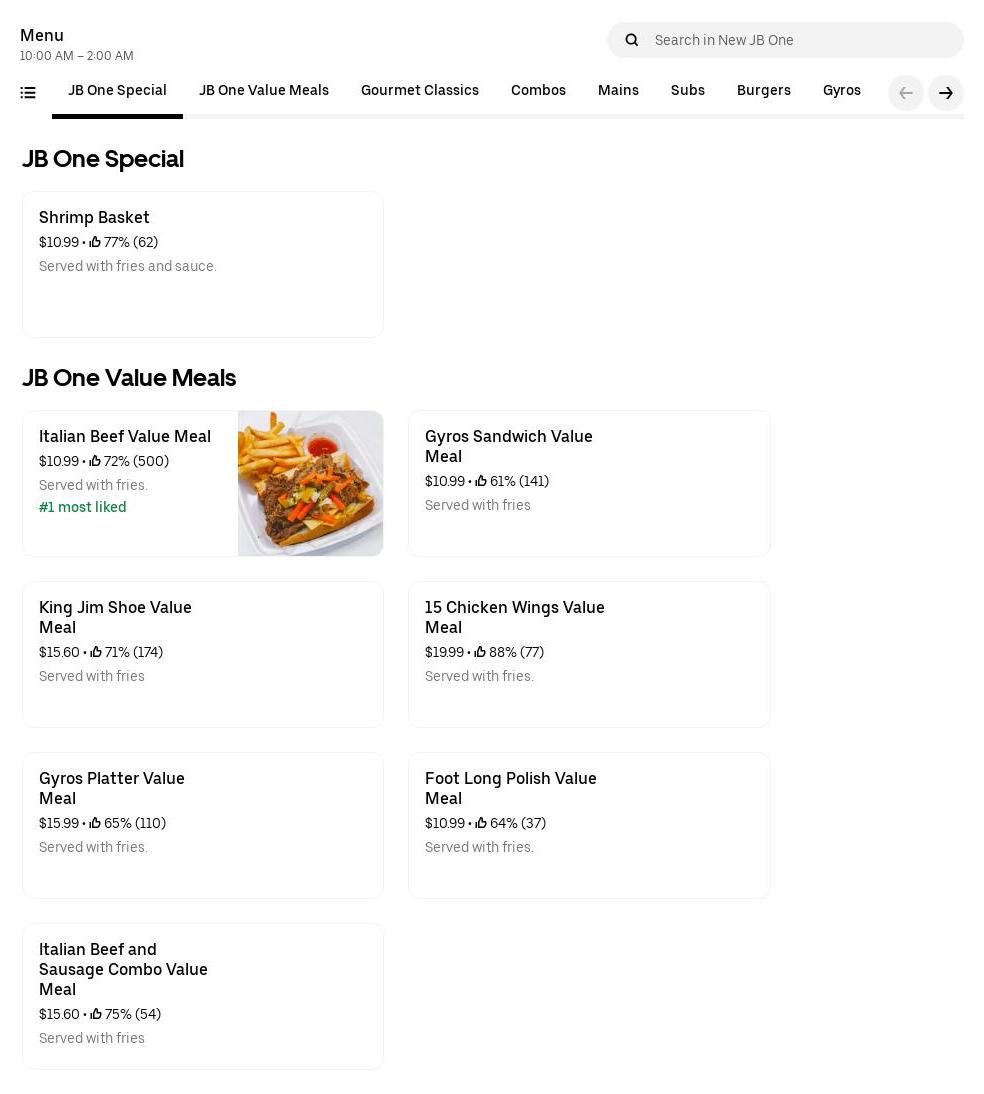The image size is (984, 1094).
Task: Click the right arrow to scroll categories
Action: pyautogui.click(x=945, y=93)
